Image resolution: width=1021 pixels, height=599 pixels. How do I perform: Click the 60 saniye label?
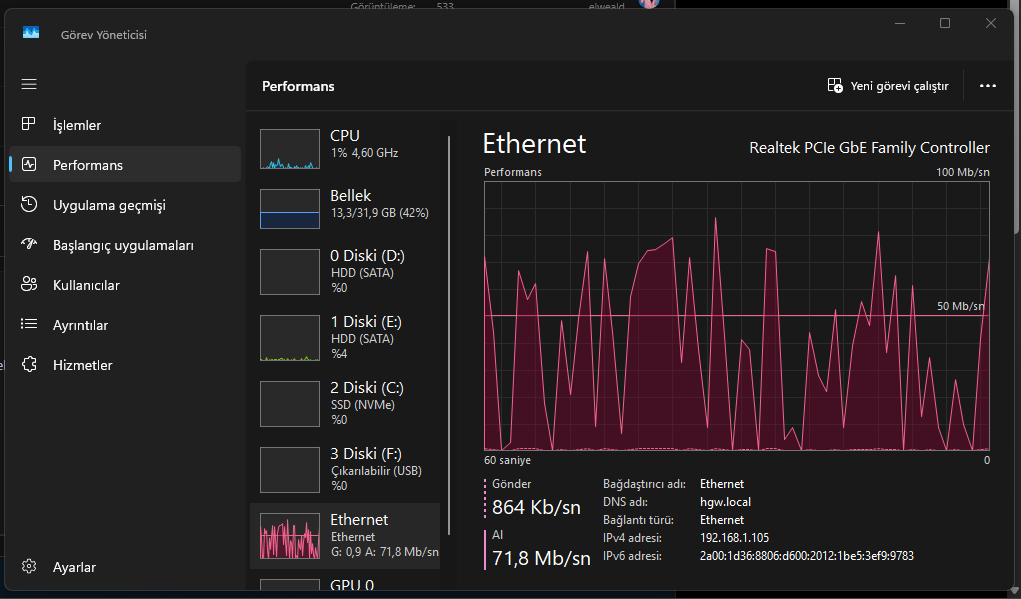(x=507, y=460)
